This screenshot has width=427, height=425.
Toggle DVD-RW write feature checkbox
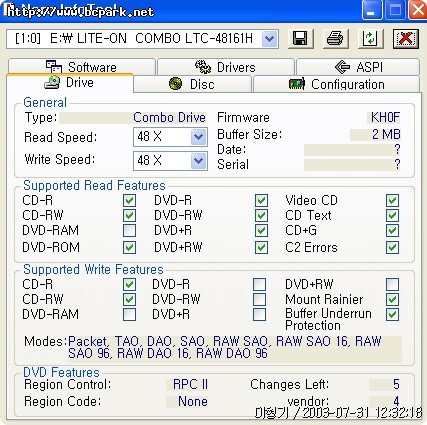tap(259, 299)
